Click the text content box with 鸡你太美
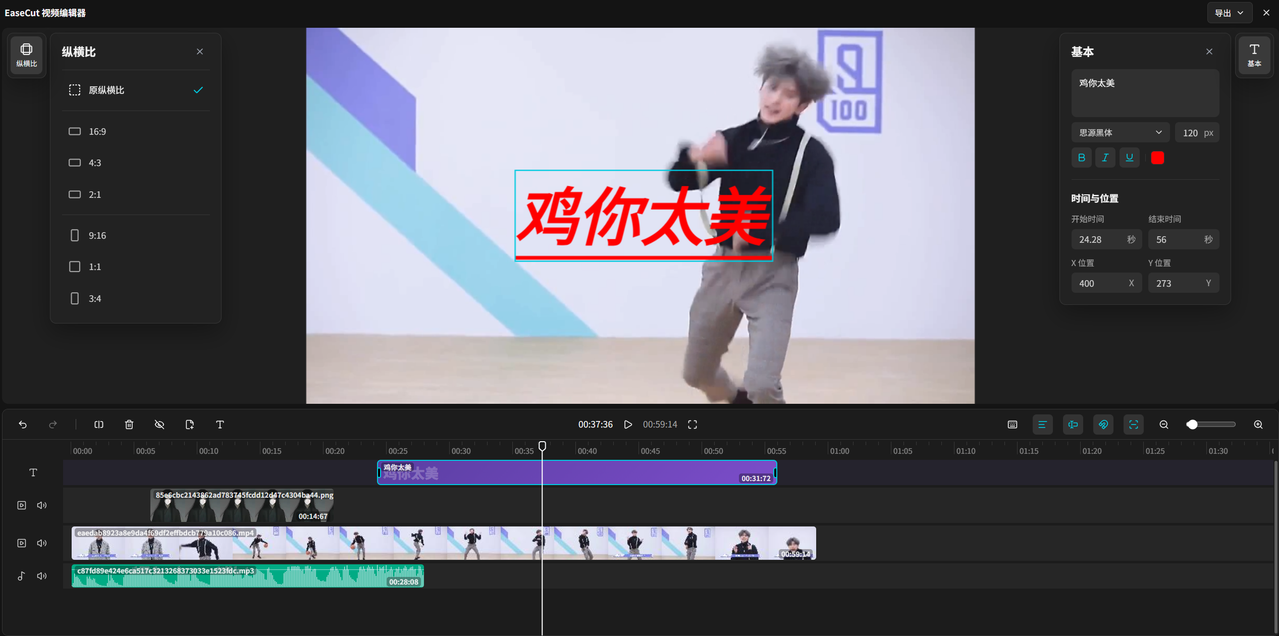The image size is (1279, 636). tap(1145, 93)
